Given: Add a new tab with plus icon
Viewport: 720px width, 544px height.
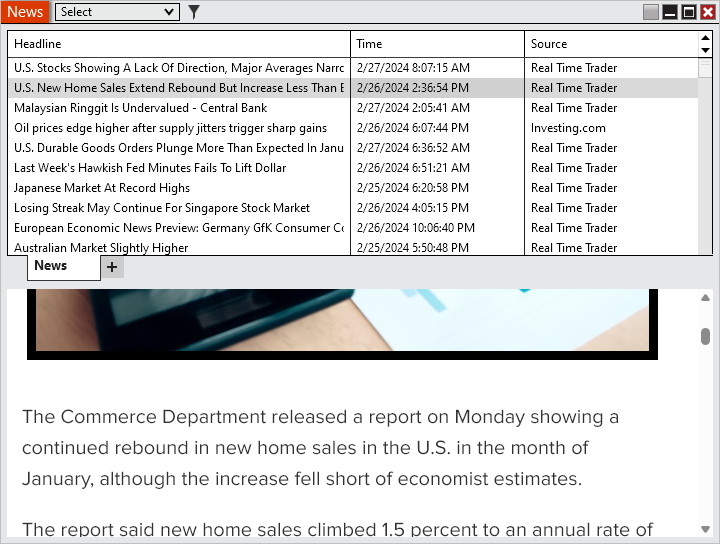Looking at the screenshot, I should [112, 266].
